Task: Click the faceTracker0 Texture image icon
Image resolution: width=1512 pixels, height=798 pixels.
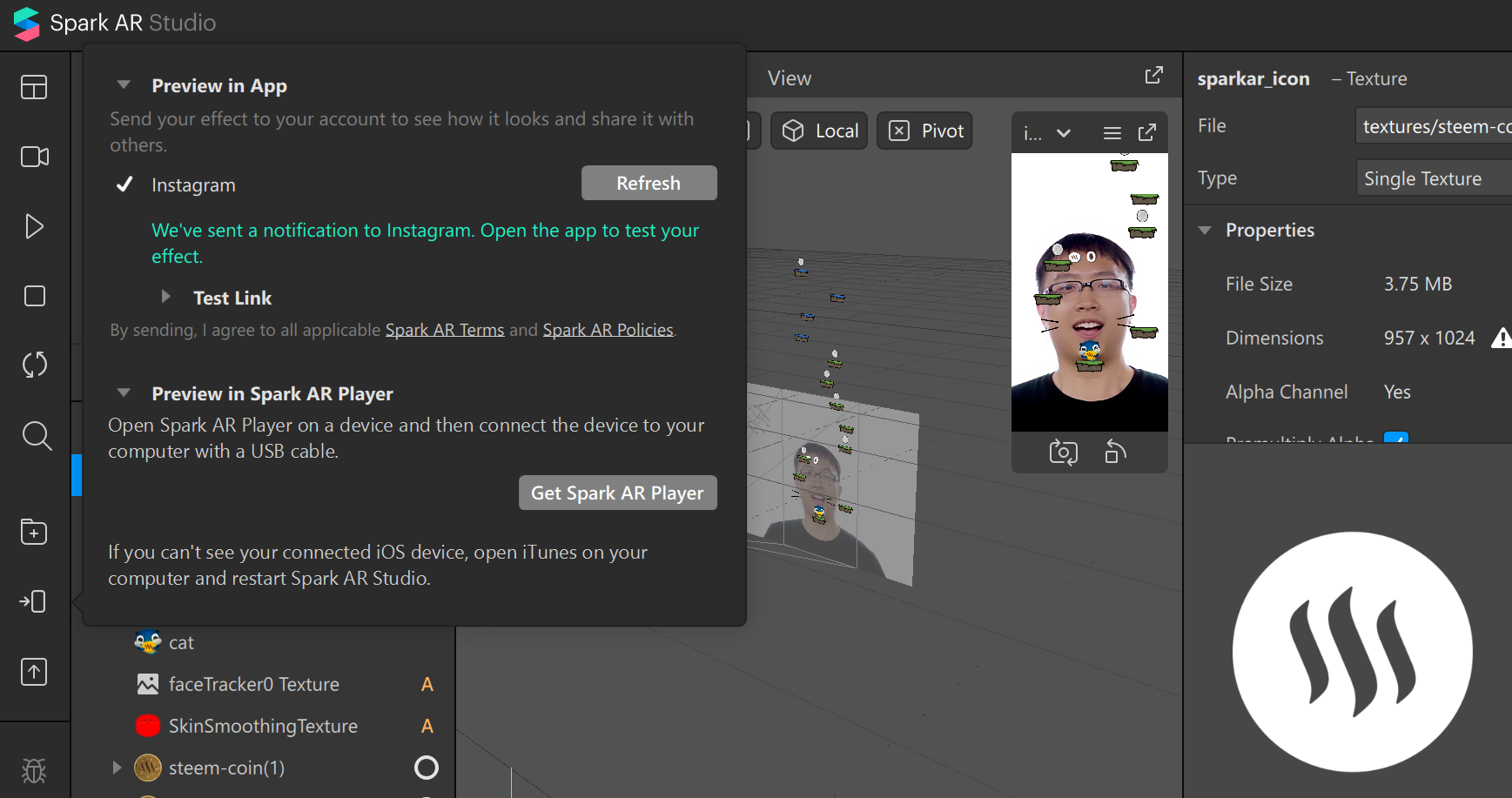Action: click(x=148, y=684)
